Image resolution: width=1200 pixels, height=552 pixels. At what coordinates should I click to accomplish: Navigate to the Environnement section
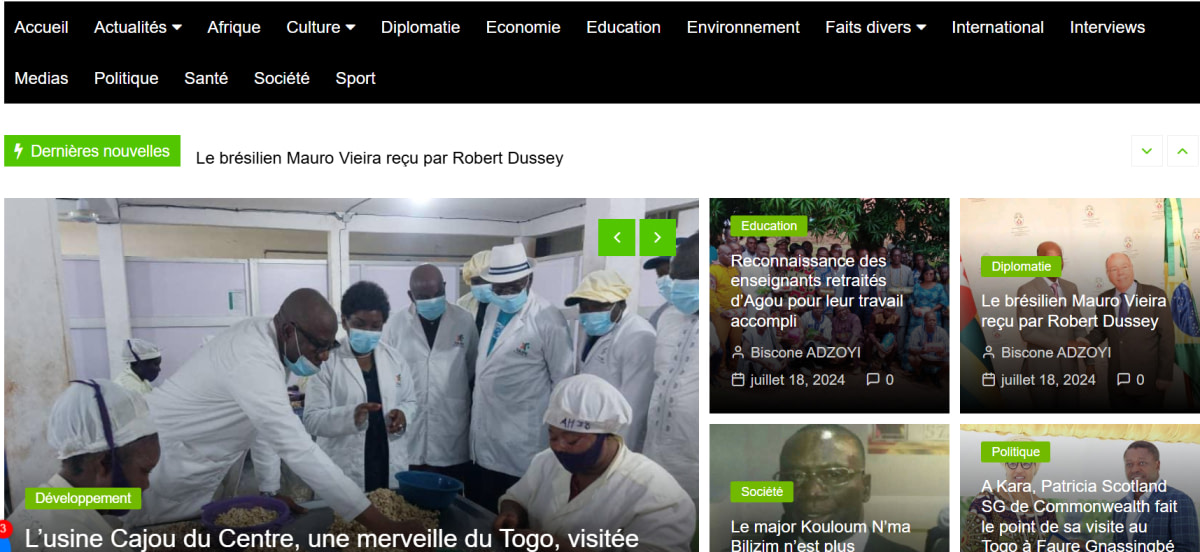click(743, 28)
